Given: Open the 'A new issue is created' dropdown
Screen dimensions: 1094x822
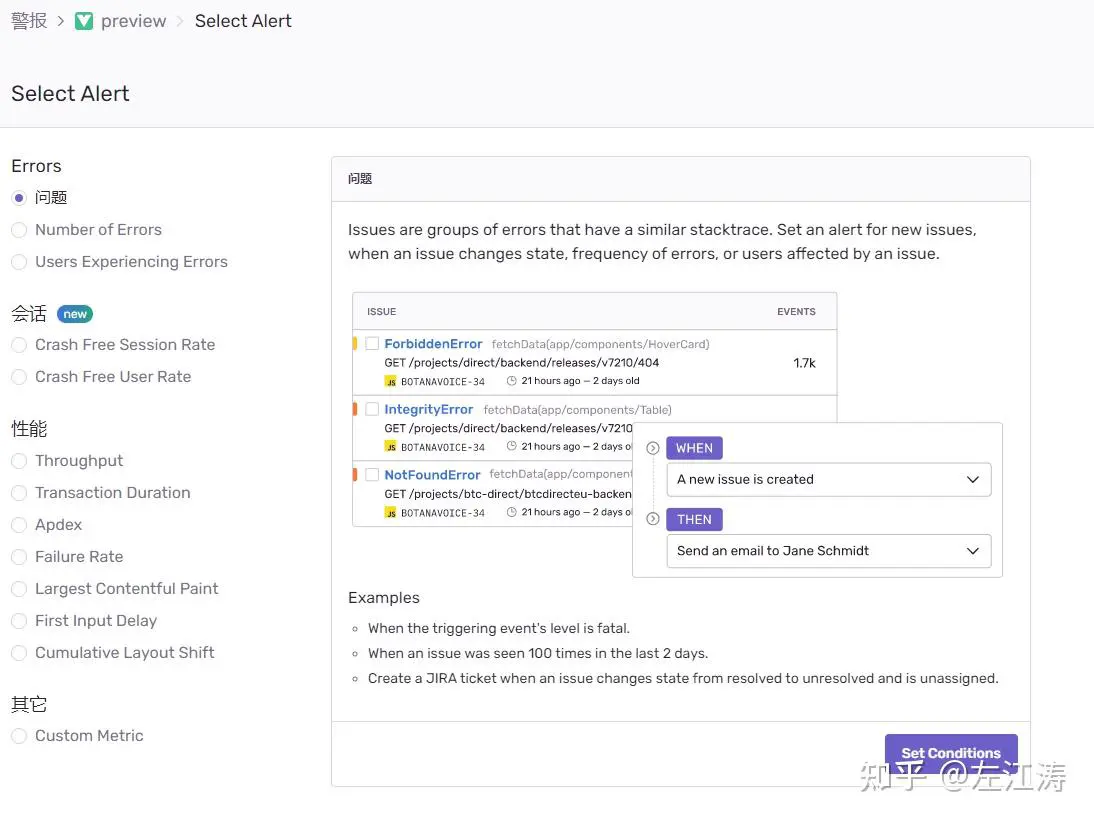Looking at the screenshot, I should tap(828, 480).
